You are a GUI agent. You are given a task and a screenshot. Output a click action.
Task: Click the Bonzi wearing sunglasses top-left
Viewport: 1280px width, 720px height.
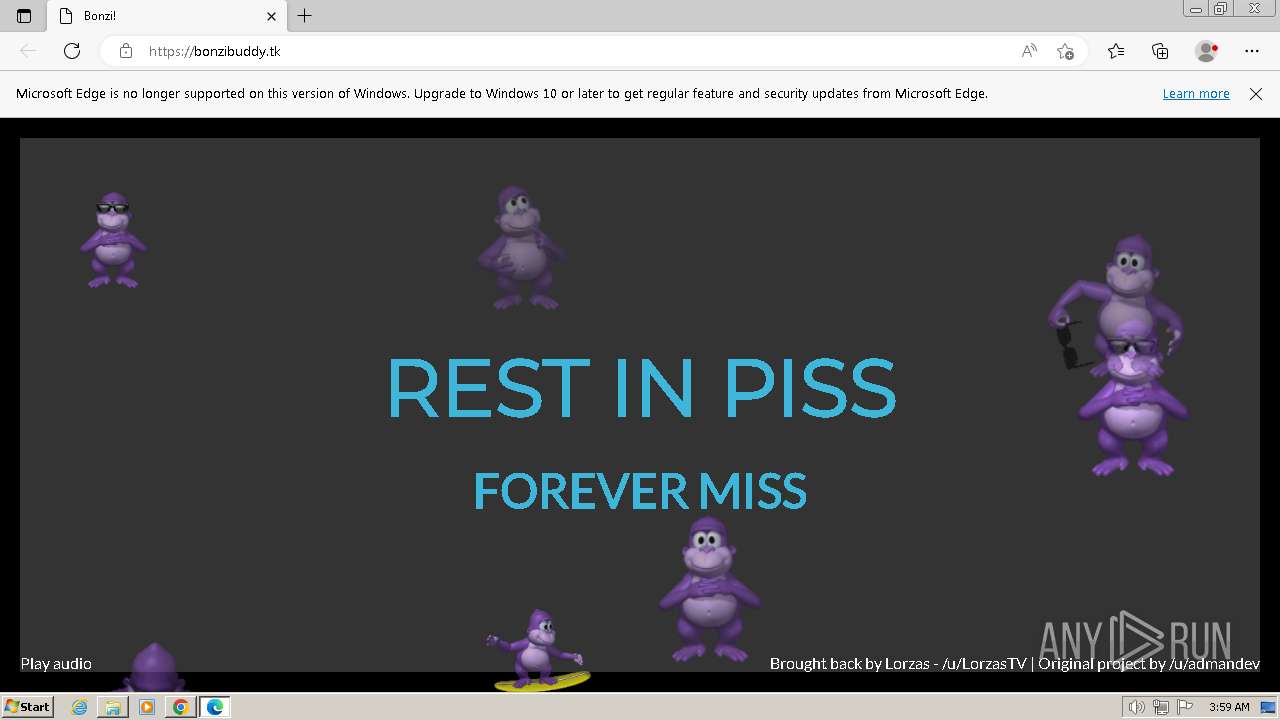[x=113, y=240]
